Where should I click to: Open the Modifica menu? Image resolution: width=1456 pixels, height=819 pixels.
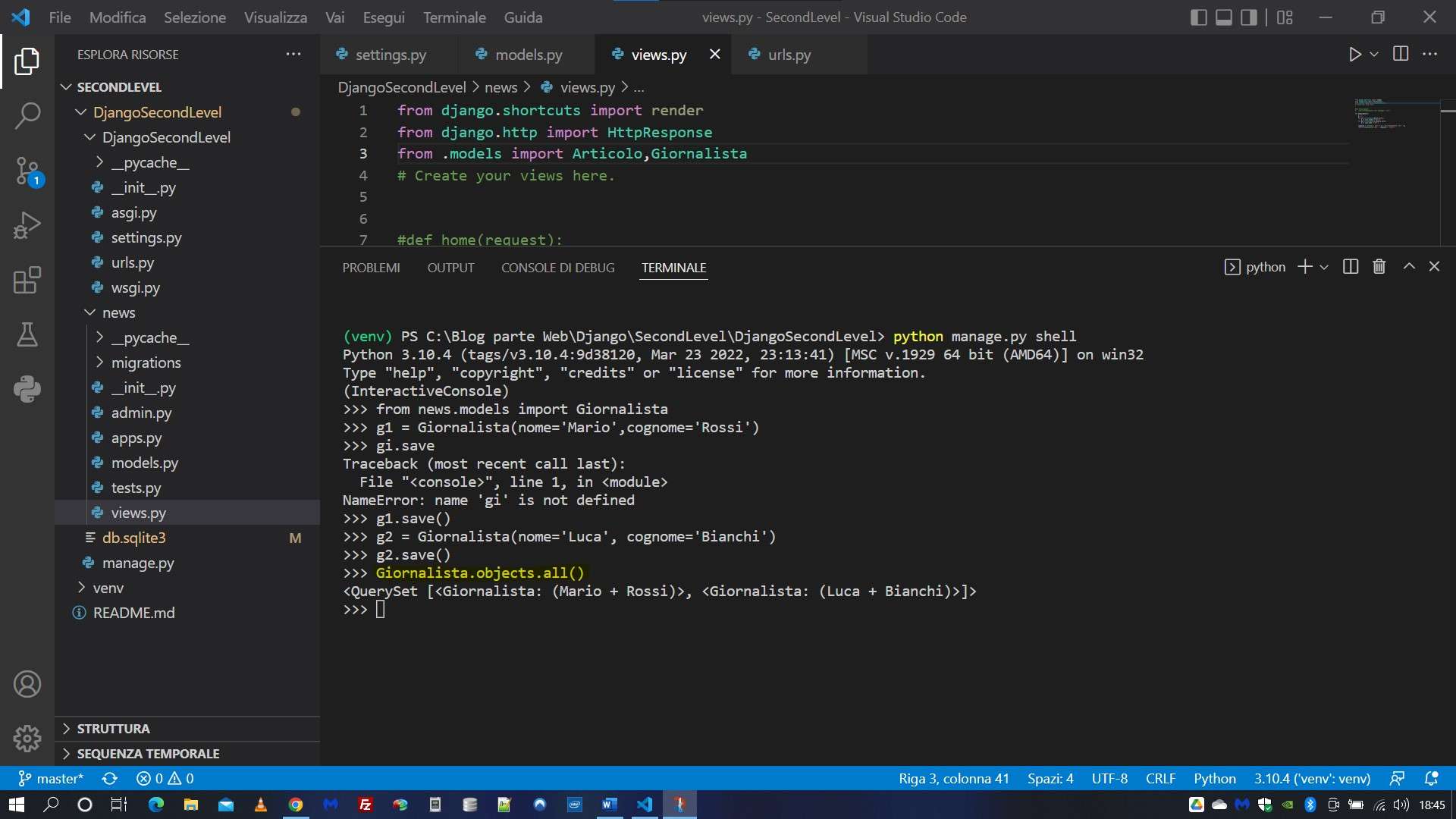118,17
